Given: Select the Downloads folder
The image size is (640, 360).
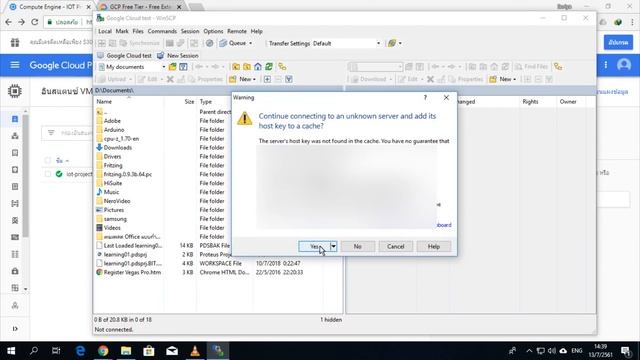Looking at the screenshot, I should tap(117, 148).
